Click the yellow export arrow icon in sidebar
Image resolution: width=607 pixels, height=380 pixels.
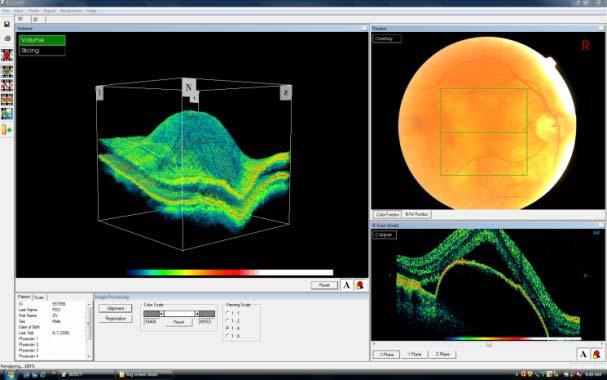(7, 130)
